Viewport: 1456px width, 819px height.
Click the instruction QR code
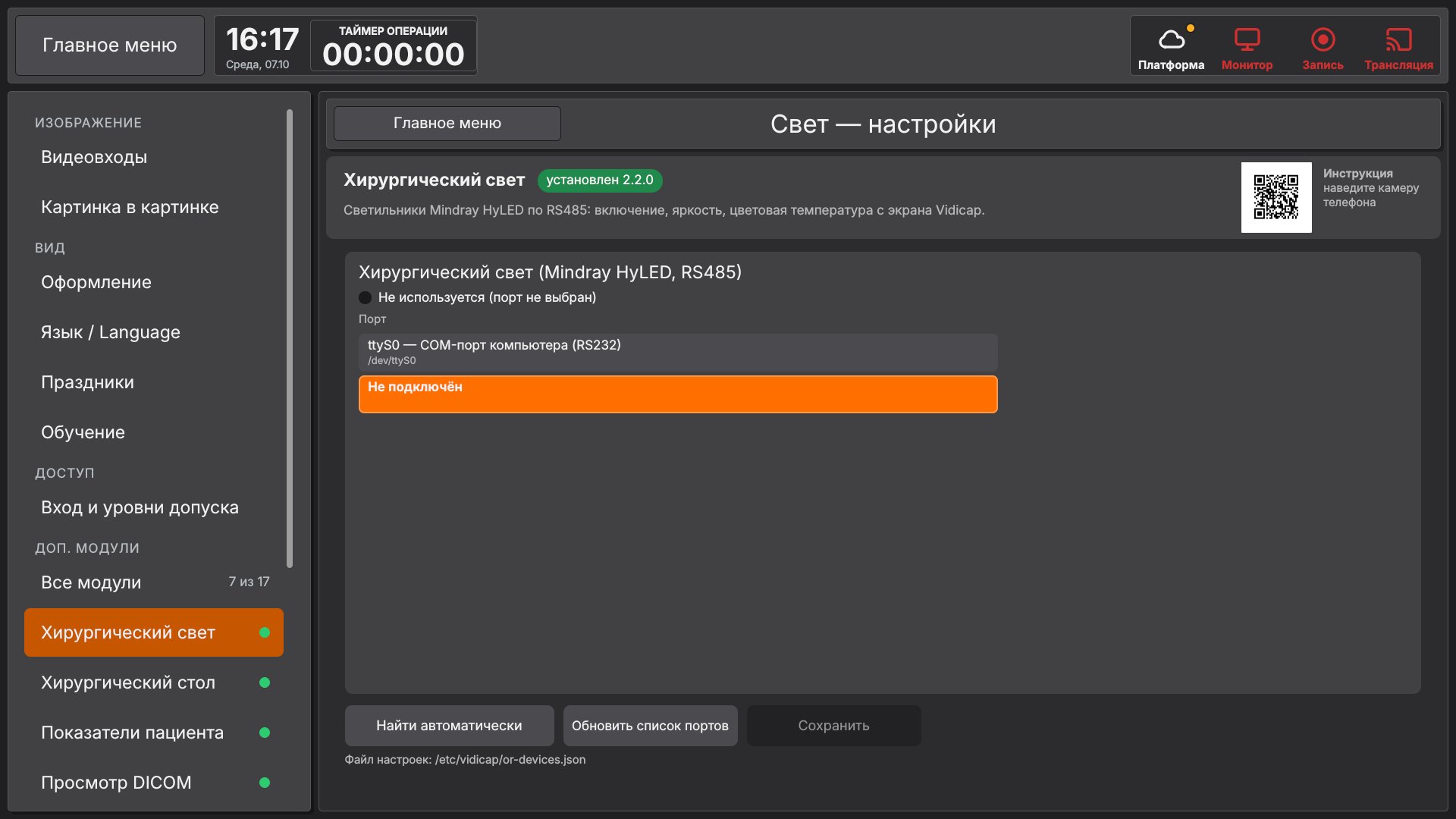tap(1276, 197)
